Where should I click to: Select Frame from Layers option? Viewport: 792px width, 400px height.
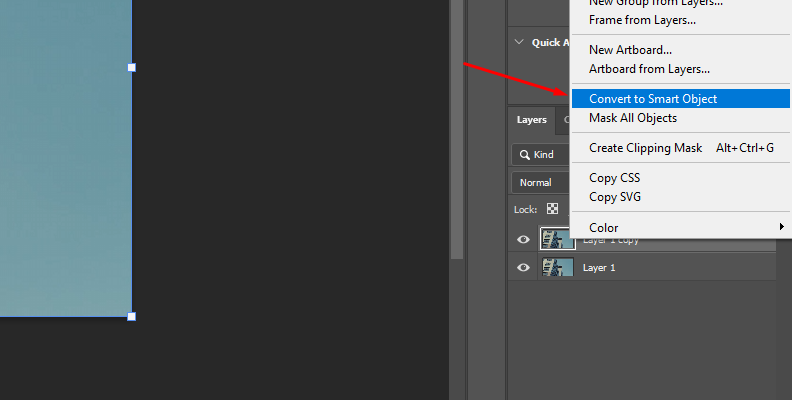(642, 20)
